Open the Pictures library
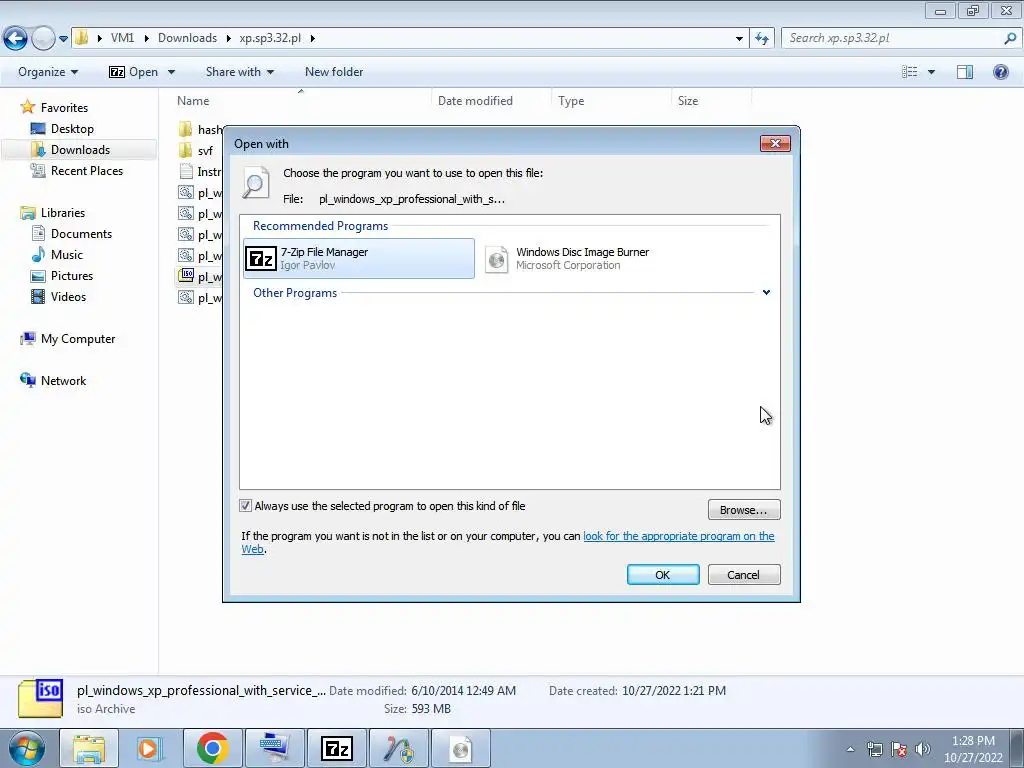This screenshot has width=1024, height=768. (x=72, y=276)
